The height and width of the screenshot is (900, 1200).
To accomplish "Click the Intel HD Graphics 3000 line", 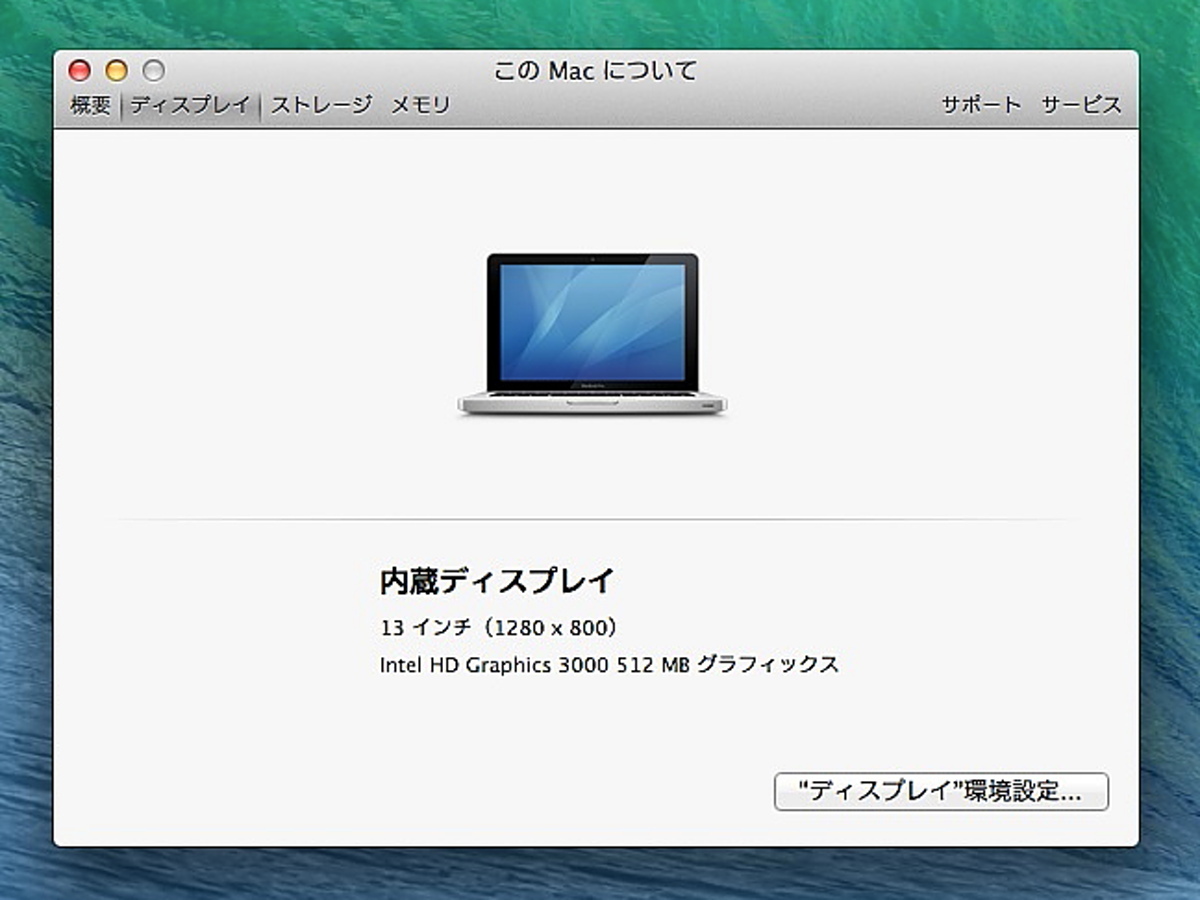I will [609, 664].
